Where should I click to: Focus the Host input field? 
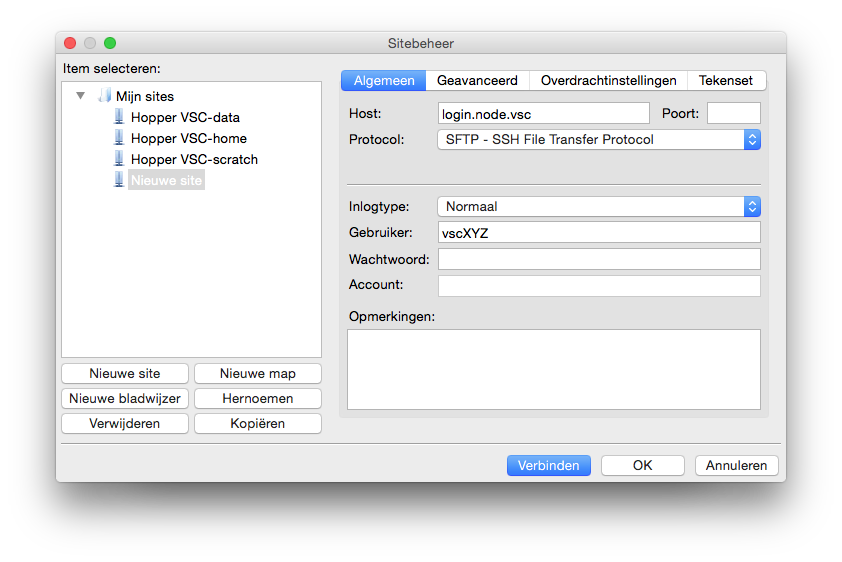[543, 113]
